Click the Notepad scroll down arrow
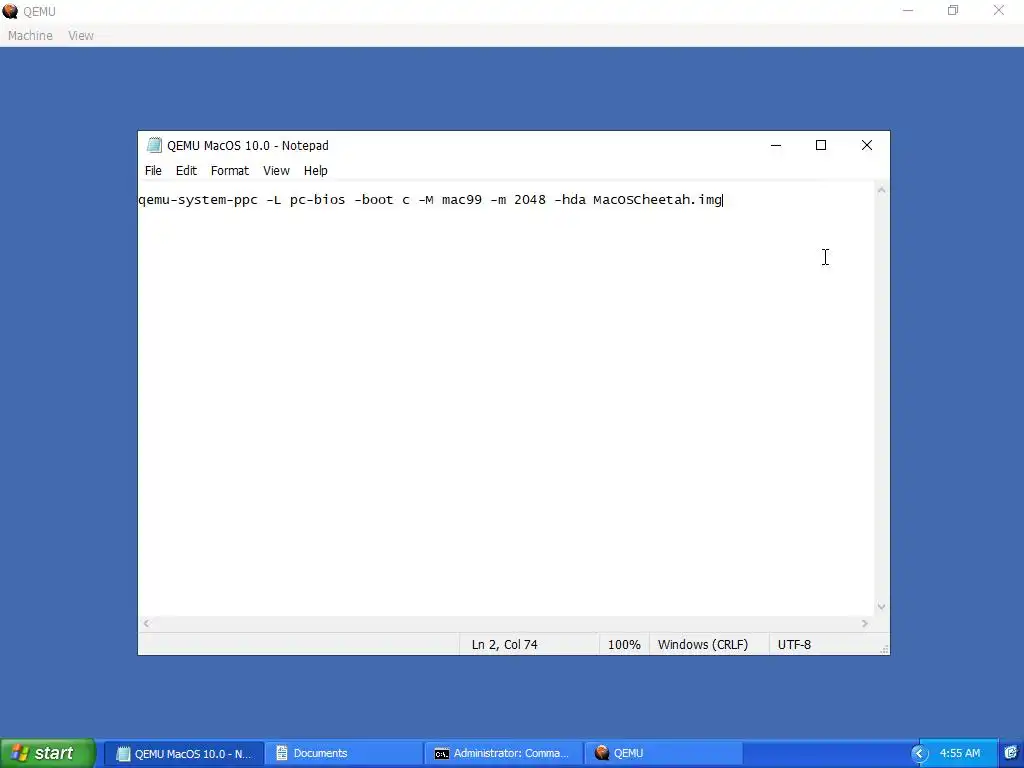 click(x=882, y=607)
